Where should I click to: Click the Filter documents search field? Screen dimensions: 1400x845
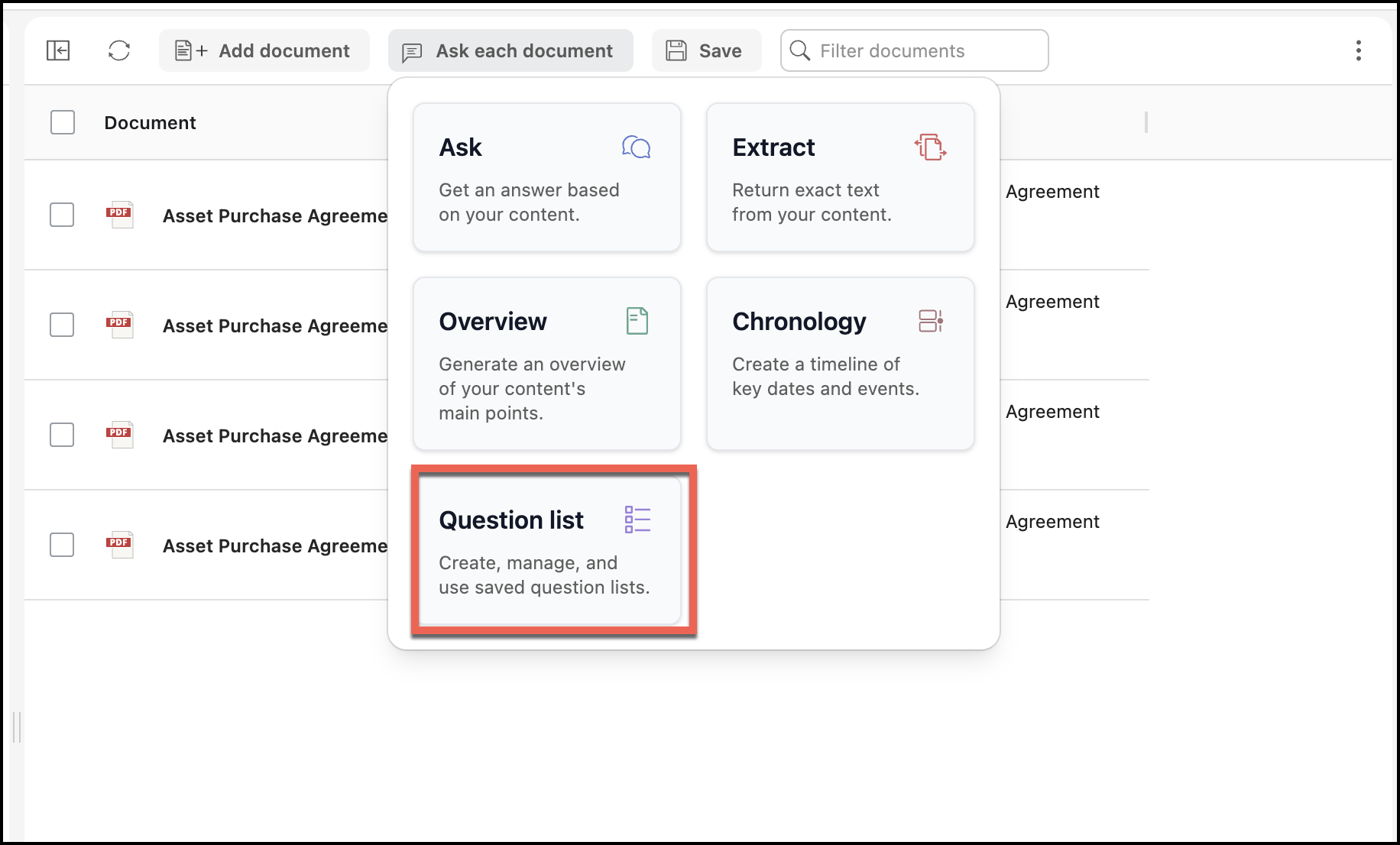[x=914, y=50]
